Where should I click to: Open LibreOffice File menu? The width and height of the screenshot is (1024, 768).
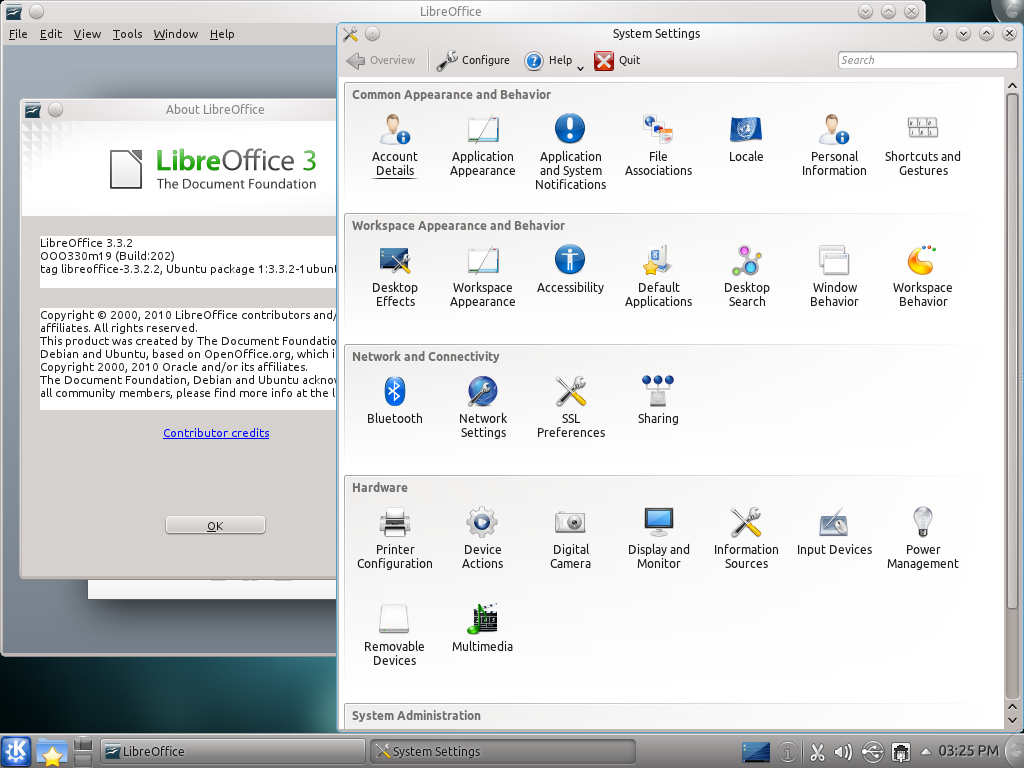click(18, 34)
